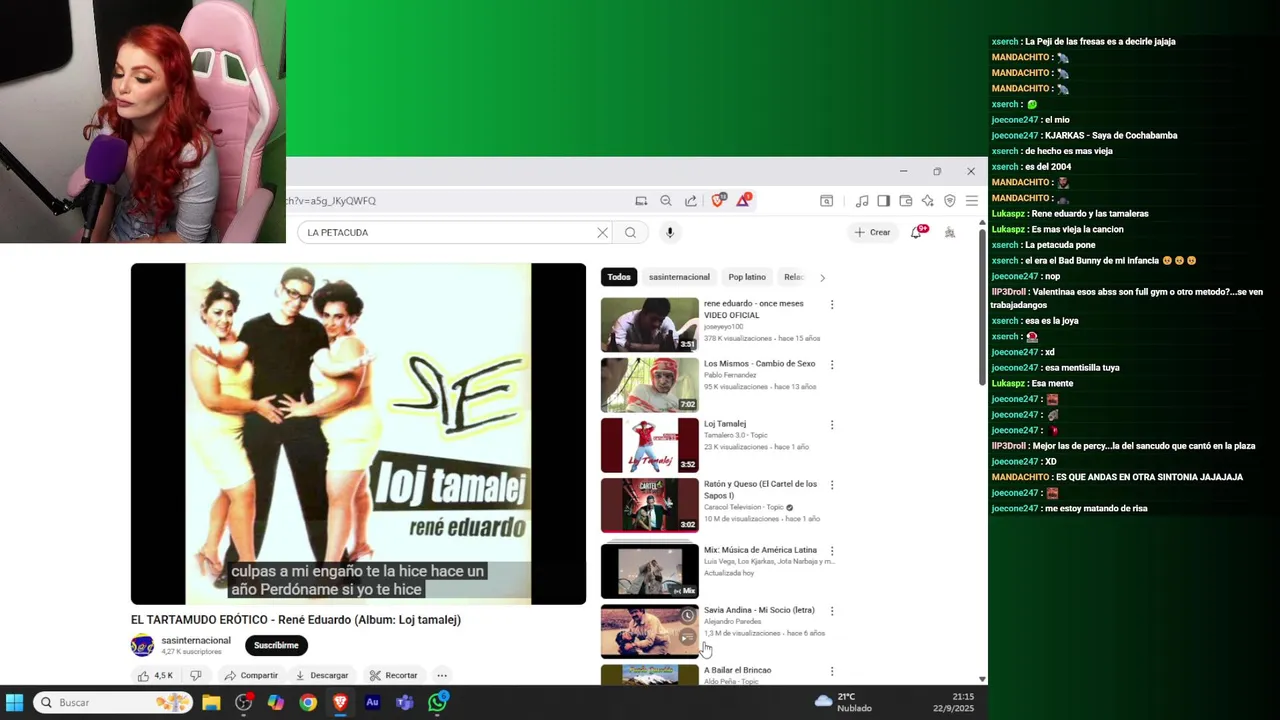Viewport: 1280px width, 720px height.
Task: Click the Brave Shields lion icon
Action: pyautogui.click(x=718, y=200)
